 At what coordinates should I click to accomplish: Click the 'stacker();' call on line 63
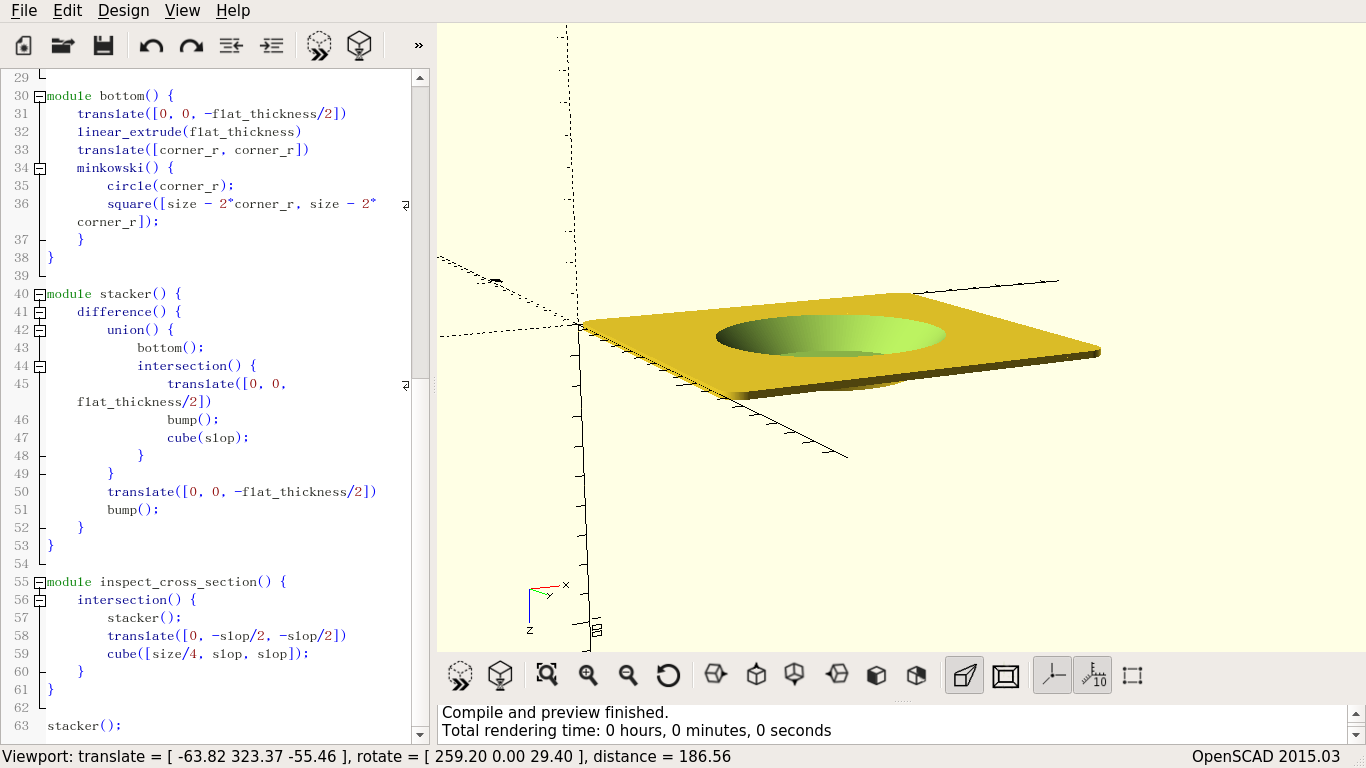tap(84, 726)
